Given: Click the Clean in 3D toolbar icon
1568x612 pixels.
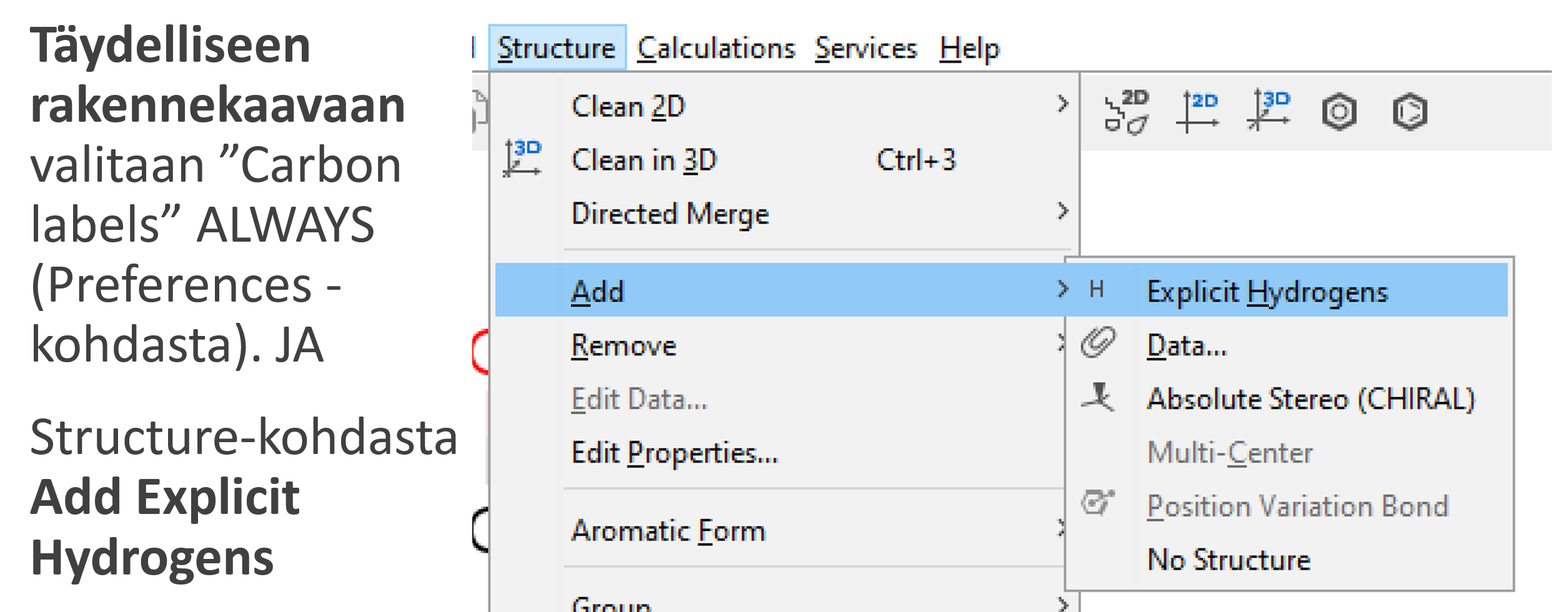Looking at the screenshot, I should [x=1269, y=111].
